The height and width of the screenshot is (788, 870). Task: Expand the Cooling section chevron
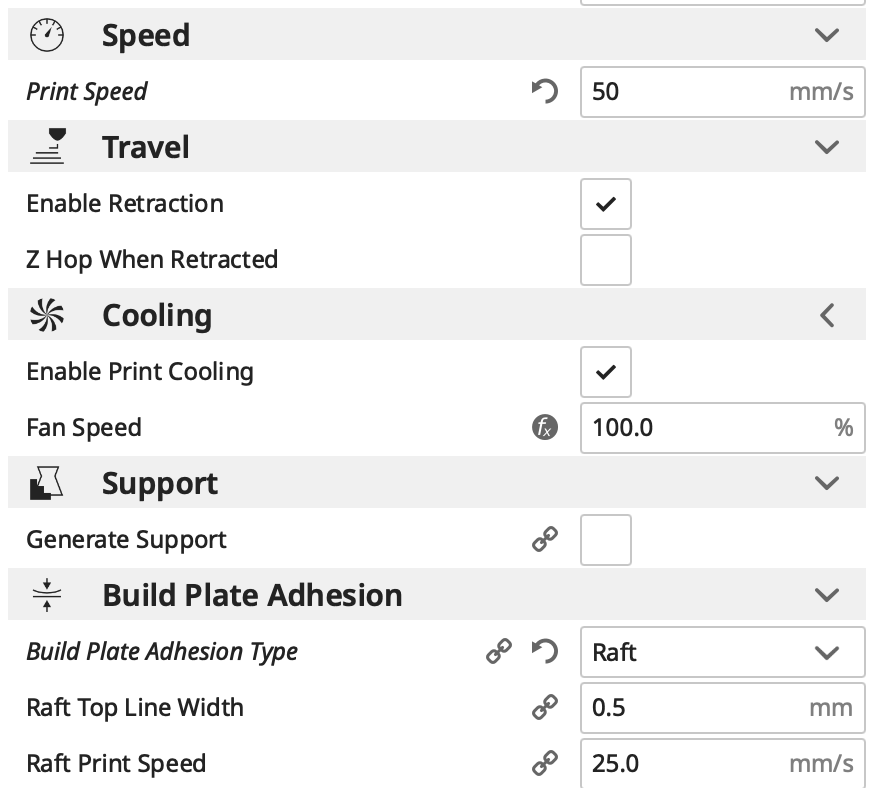pos(826,315)
